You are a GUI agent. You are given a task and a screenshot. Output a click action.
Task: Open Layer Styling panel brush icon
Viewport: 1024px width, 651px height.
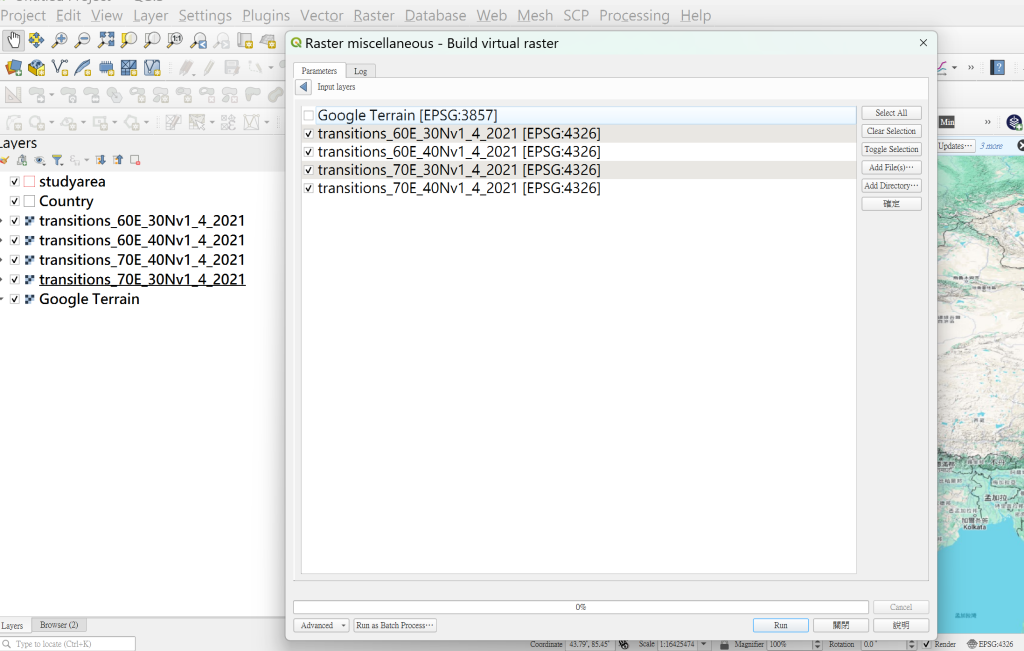5,160
